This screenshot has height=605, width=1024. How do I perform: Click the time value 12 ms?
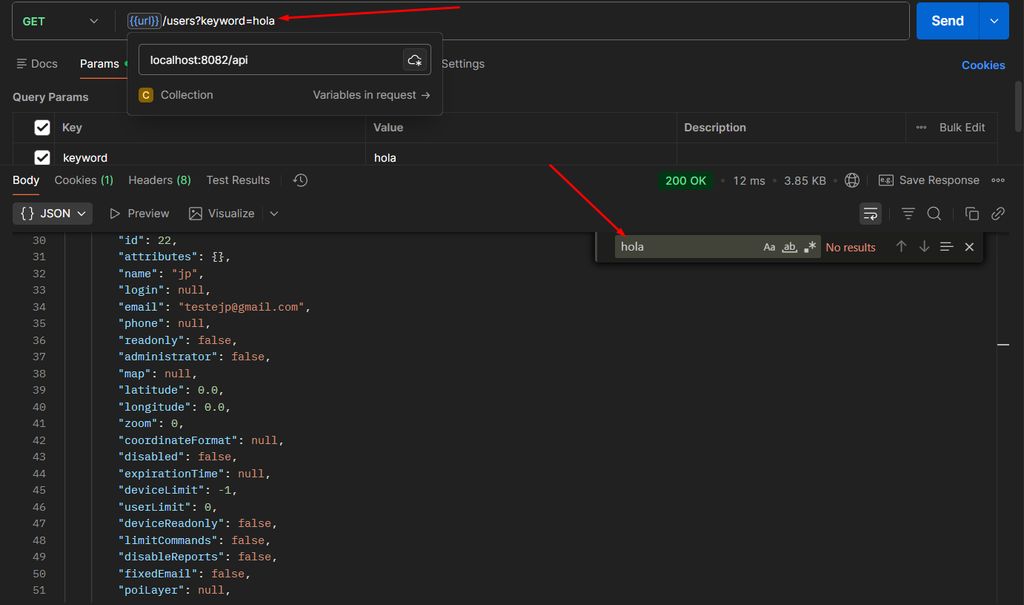click(x=748, y=181)
